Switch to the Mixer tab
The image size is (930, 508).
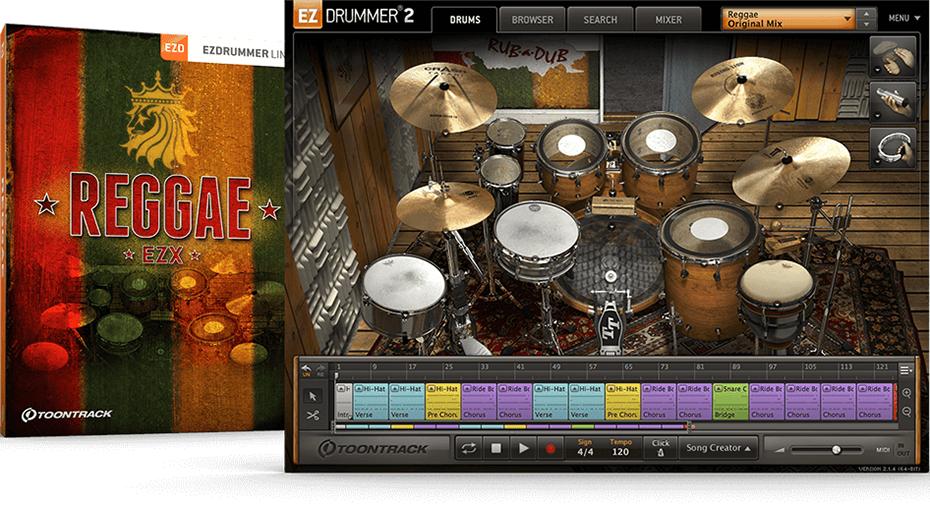click(x=668, y=19)
